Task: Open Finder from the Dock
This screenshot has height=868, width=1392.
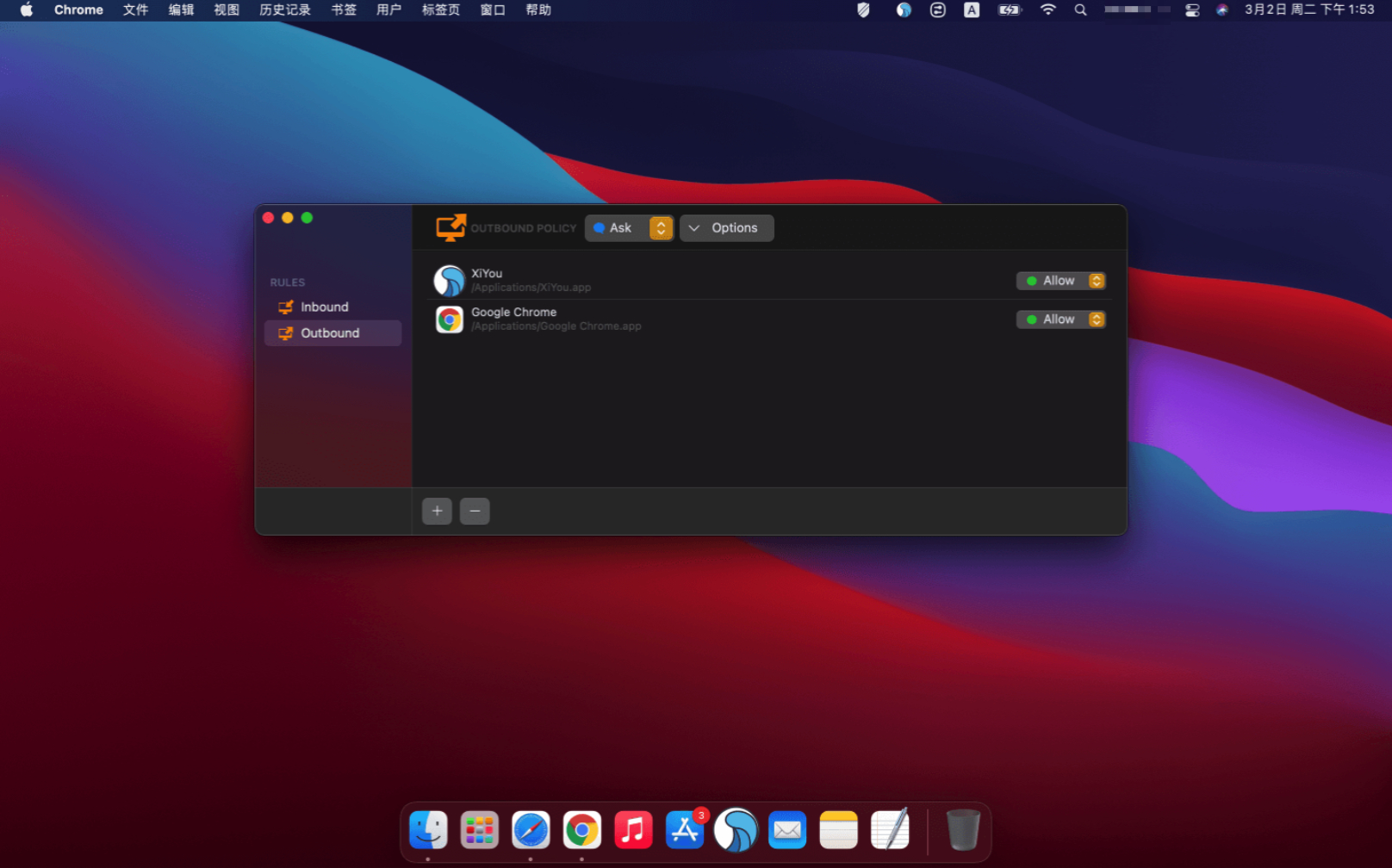Action: pos(428,831)
